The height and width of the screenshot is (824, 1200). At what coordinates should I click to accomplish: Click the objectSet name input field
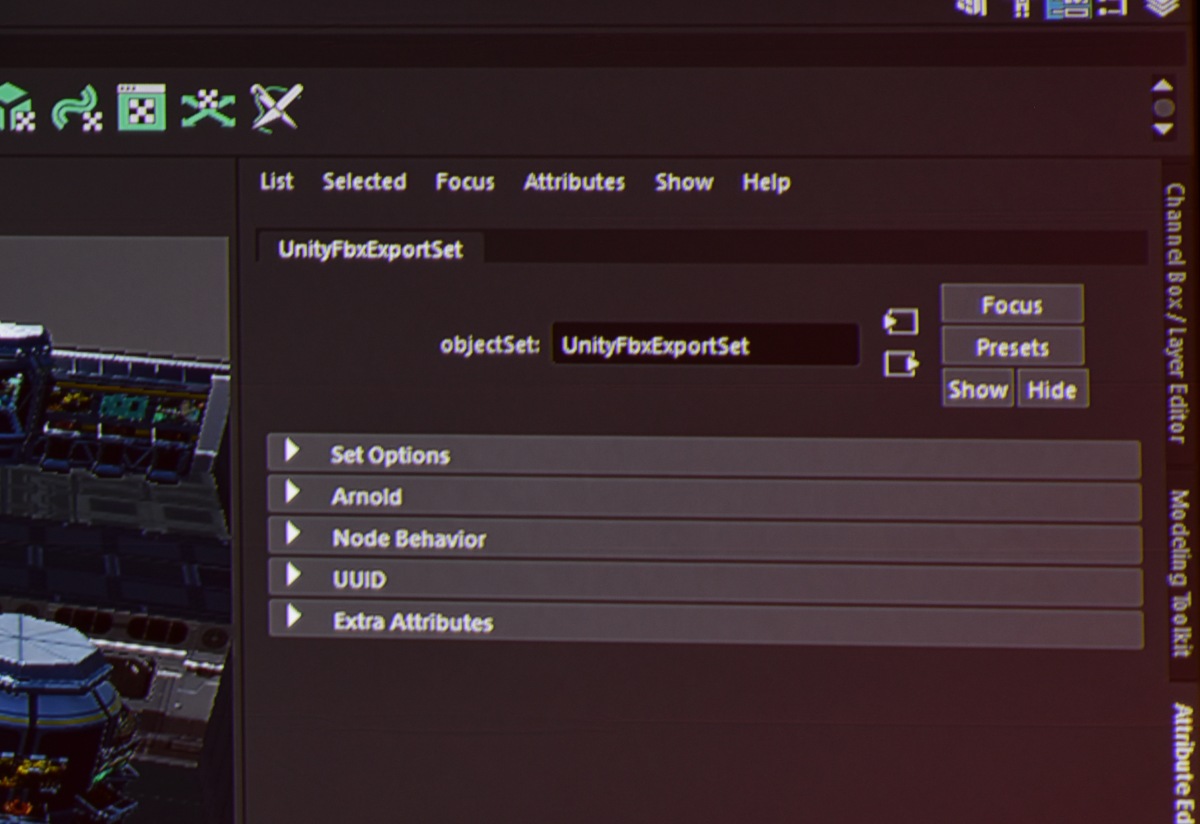coord(705,346)
